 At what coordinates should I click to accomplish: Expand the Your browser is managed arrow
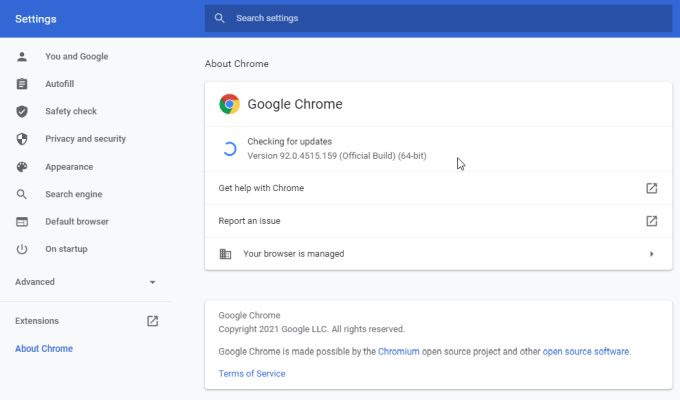pos(651,254)
